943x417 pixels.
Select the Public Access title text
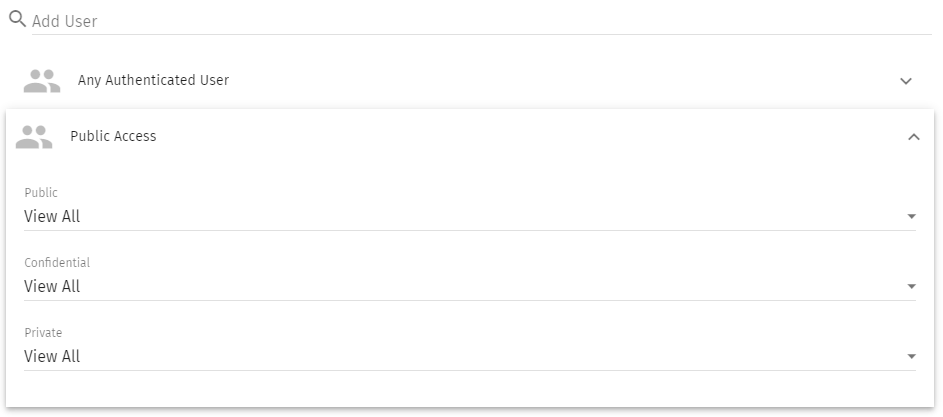tap(113, 136)
